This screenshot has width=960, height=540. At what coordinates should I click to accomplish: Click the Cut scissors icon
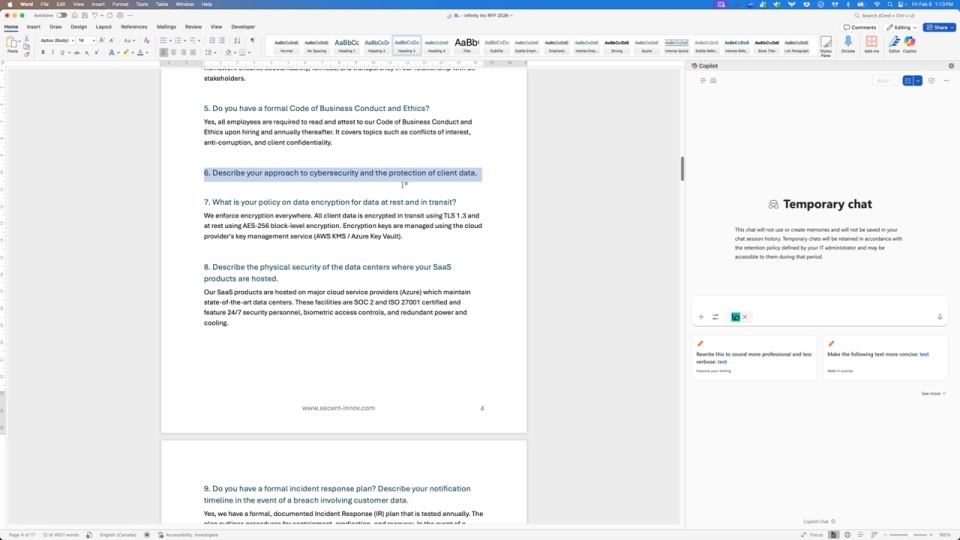click(x=26, y=39)
